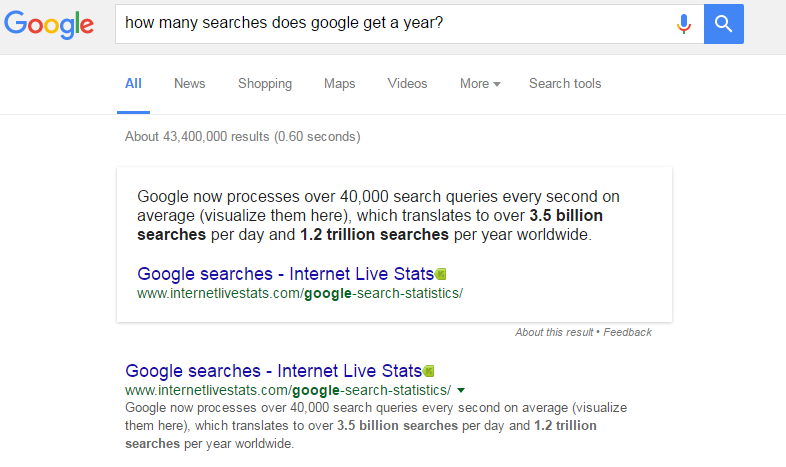The height and width of the screenshot is (467, 786).
Task: Select the All results tab
Action: point(133,84)
